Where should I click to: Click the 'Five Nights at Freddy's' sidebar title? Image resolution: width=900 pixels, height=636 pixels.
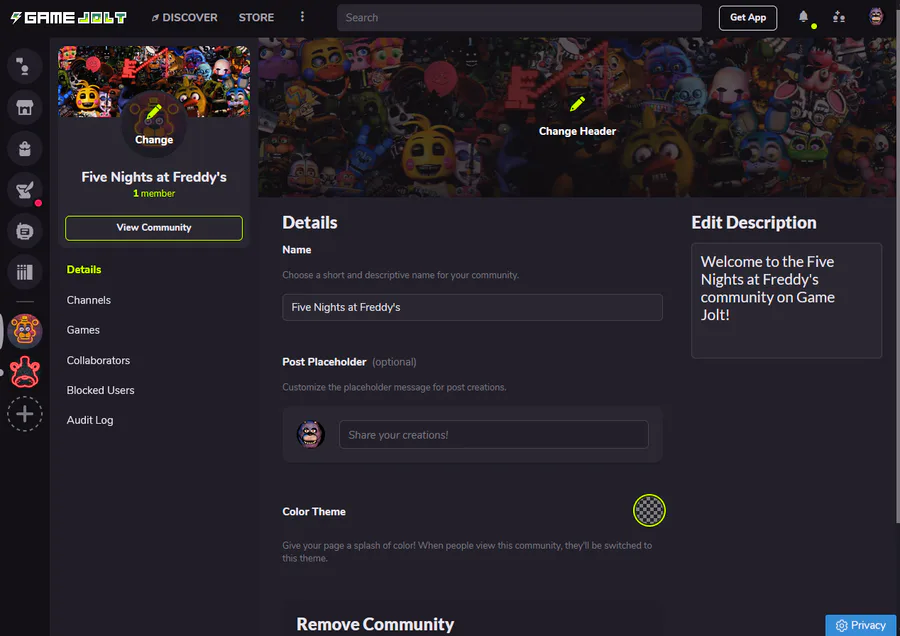(x=154, y=177)
